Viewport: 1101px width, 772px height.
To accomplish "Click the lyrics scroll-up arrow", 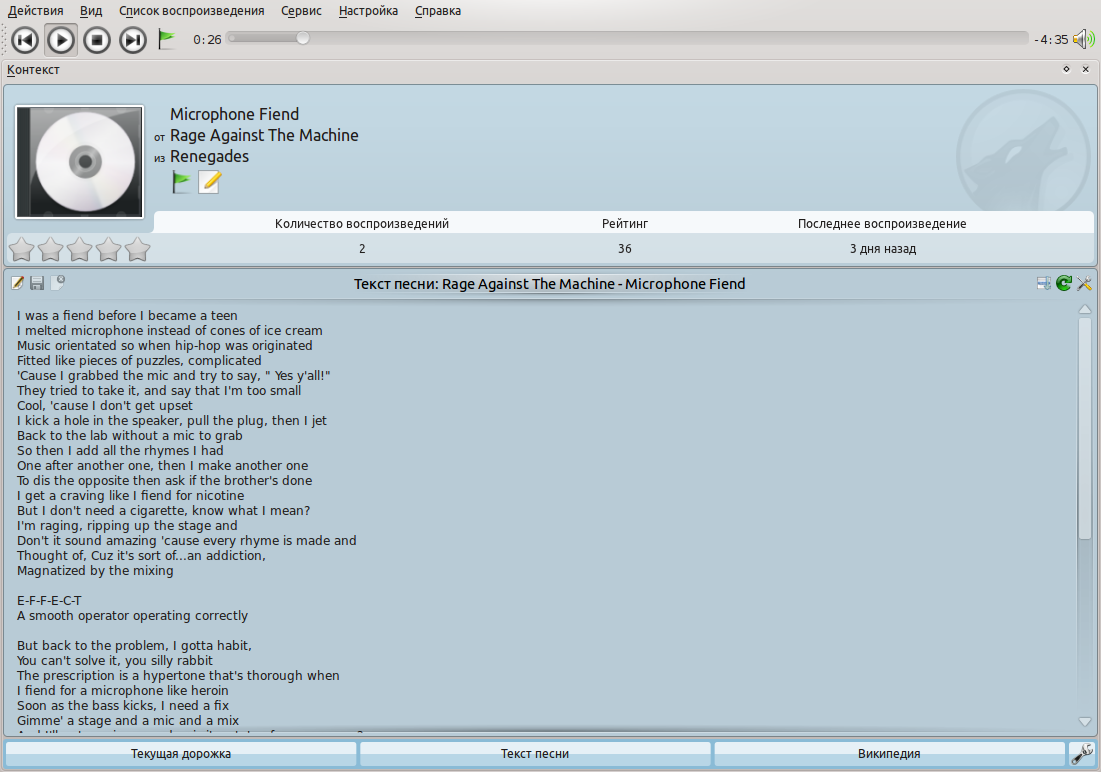I will [x=1085, y=309].
